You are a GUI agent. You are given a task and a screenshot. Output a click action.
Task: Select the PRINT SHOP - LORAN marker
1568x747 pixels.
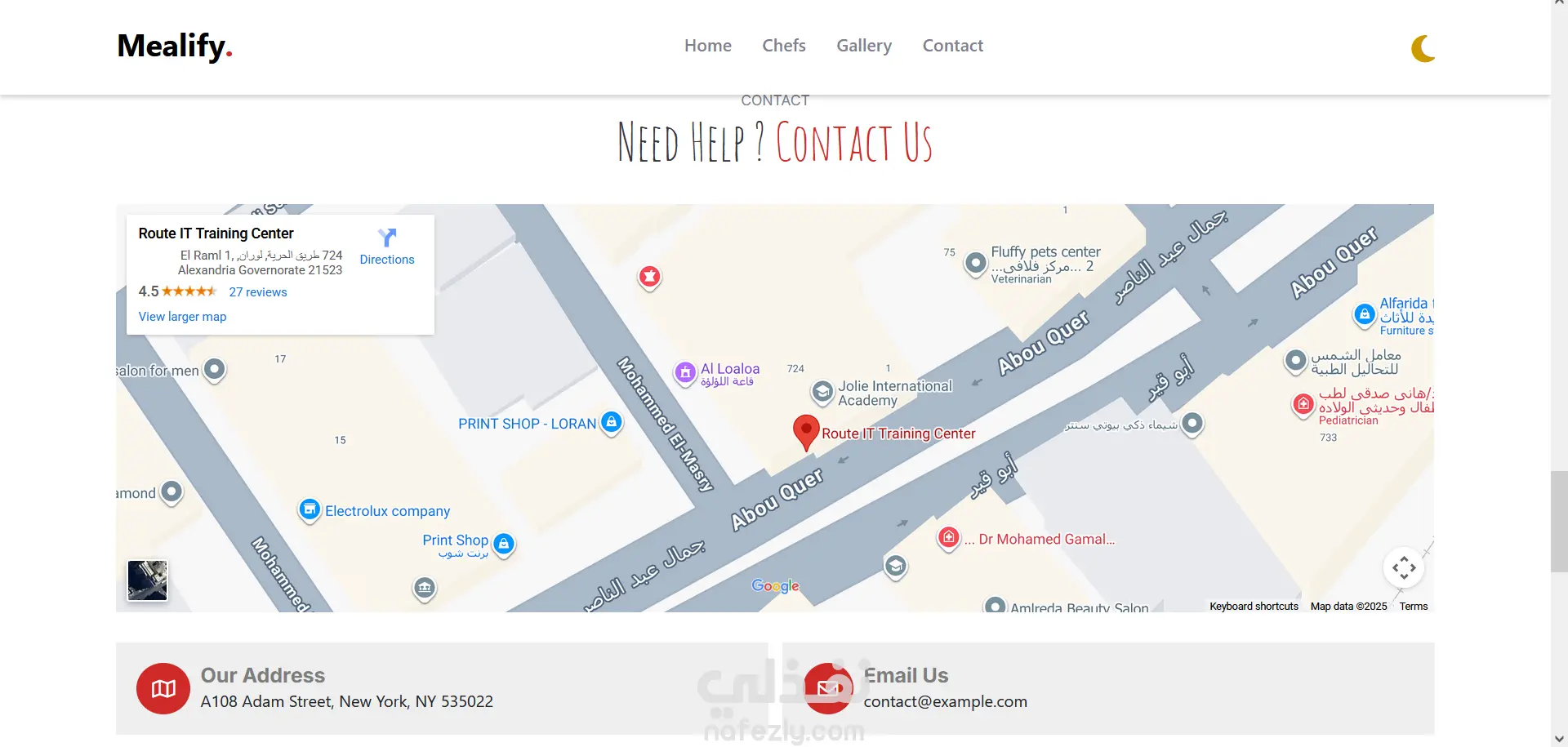click(x=611, y=422)
